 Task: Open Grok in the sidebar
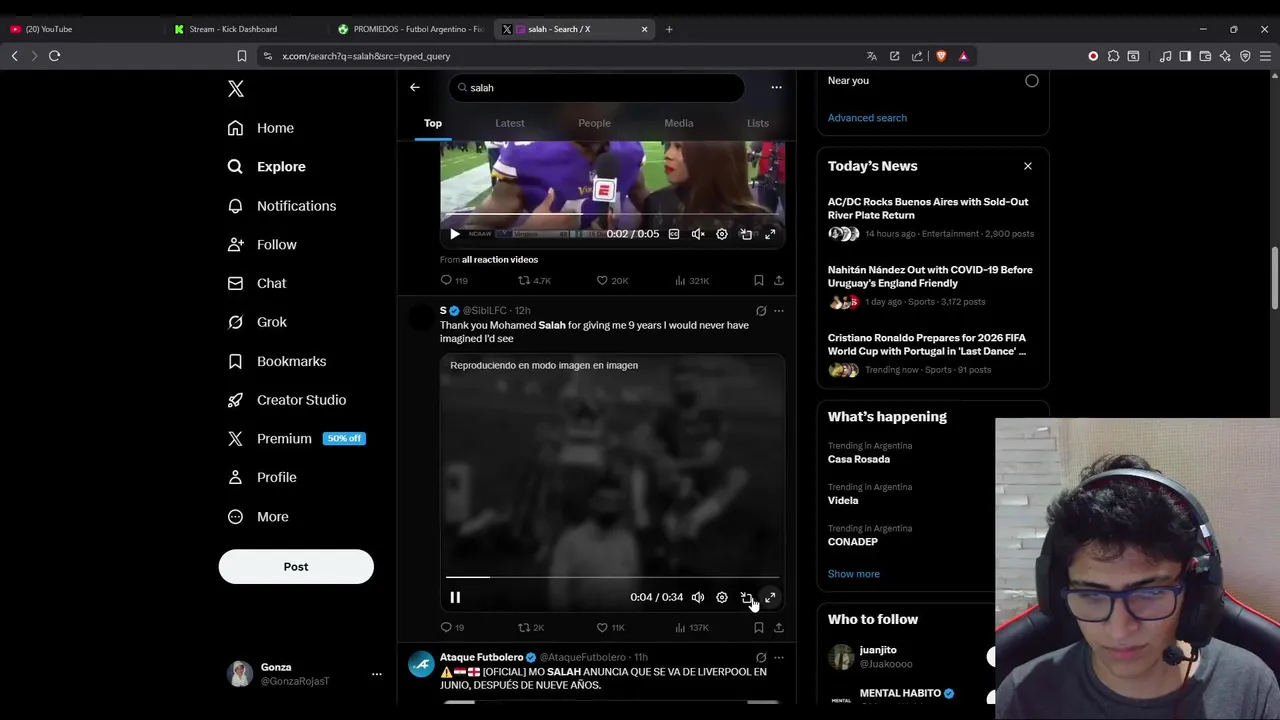coord(257,322)
